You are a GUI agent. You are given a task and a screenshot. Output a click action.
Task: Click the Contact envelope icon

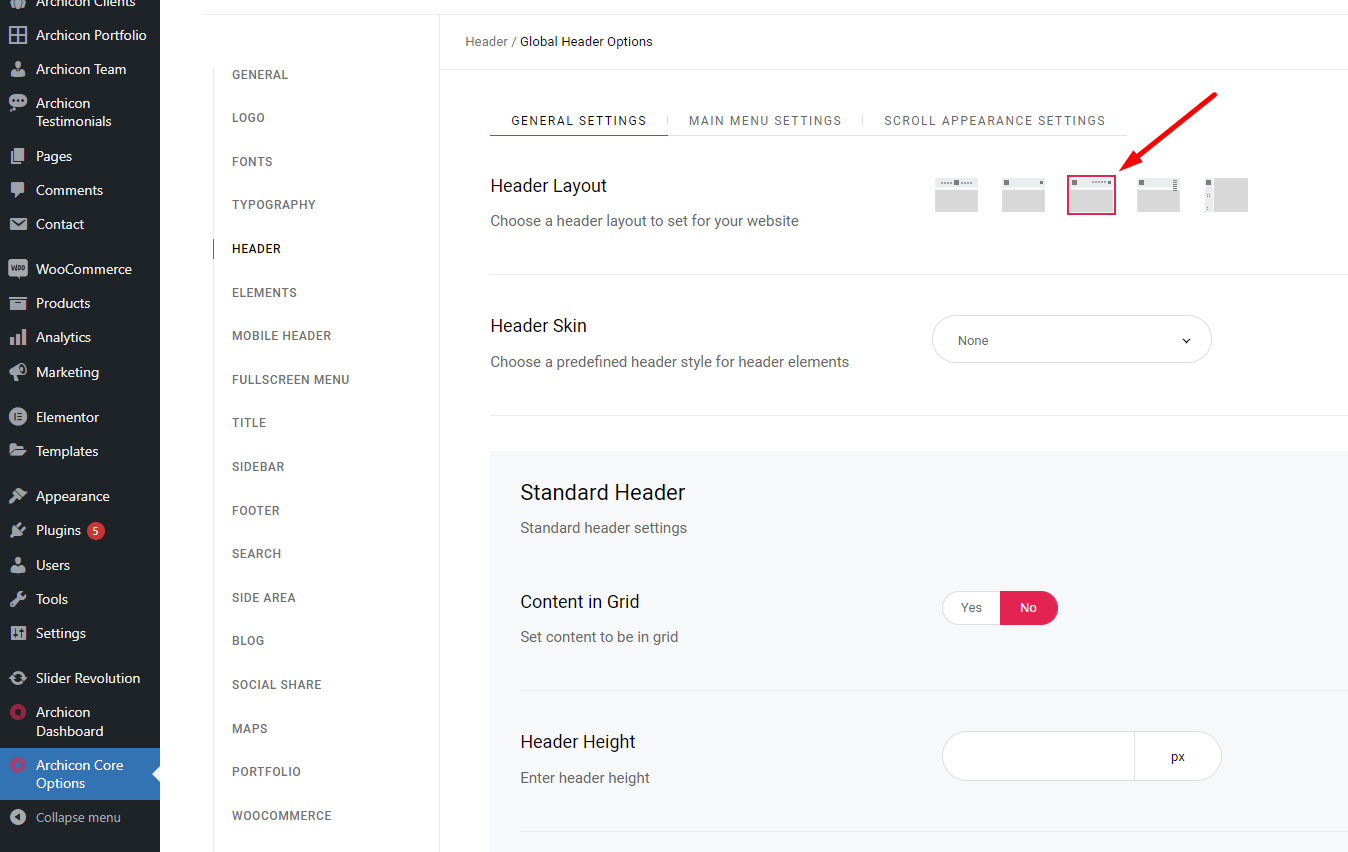pyautogui.click(x=17, y=224)
